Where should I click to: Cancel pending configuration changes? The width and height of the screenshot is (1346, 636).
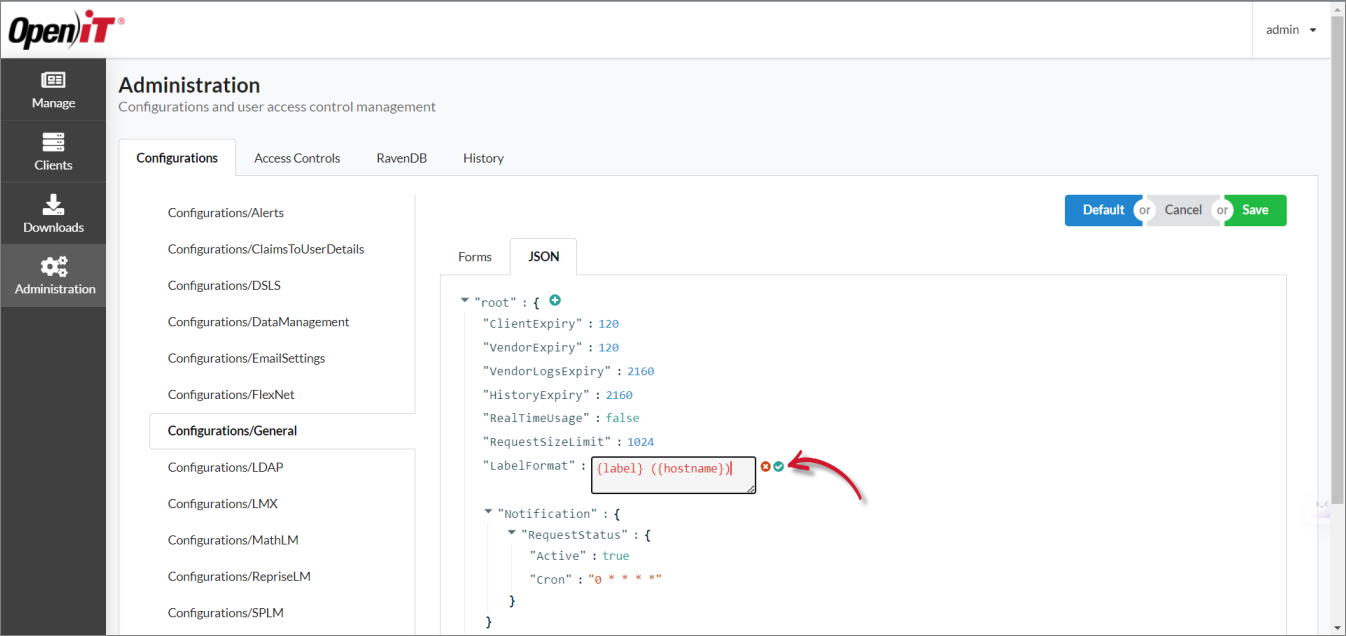(x=1183, y=210)
